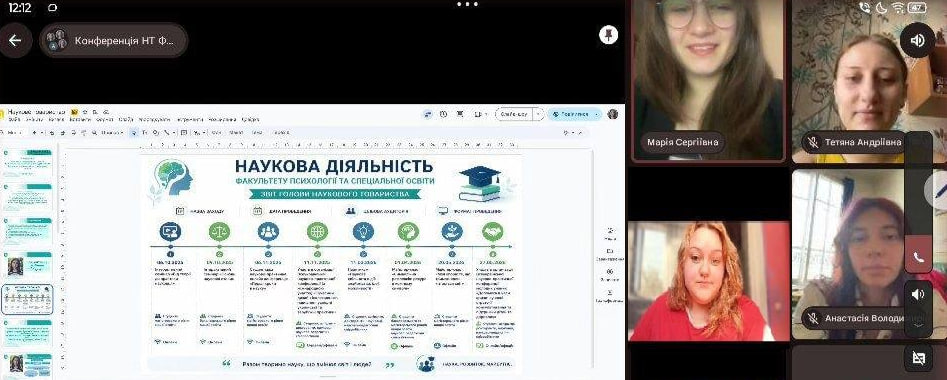This screenshot has height=380, width=947.
Task: Open the pen annotation tool
Action: click(937, 191)
